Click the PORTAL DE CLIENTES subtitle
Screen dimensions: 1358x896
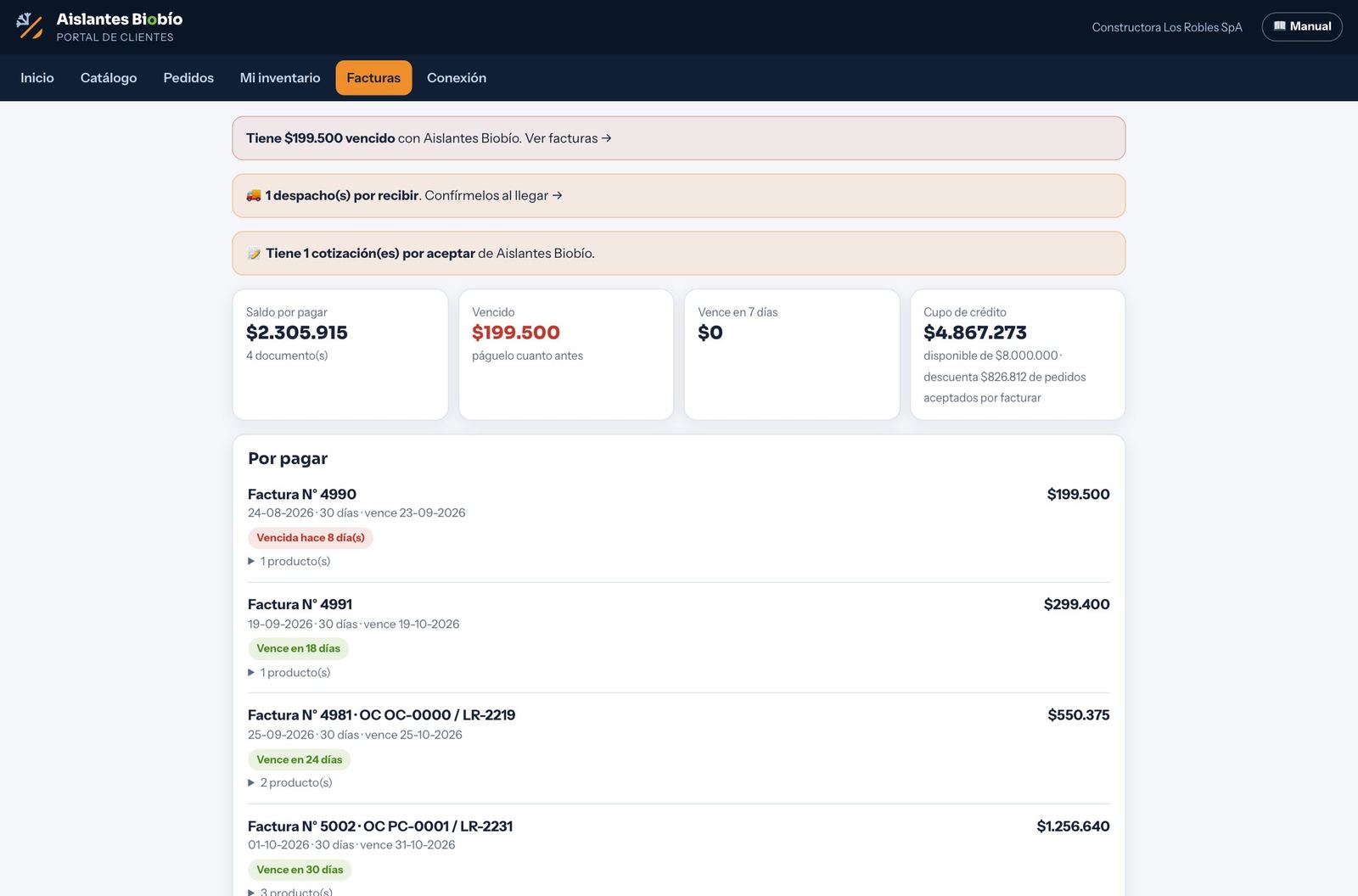(115, 37)
